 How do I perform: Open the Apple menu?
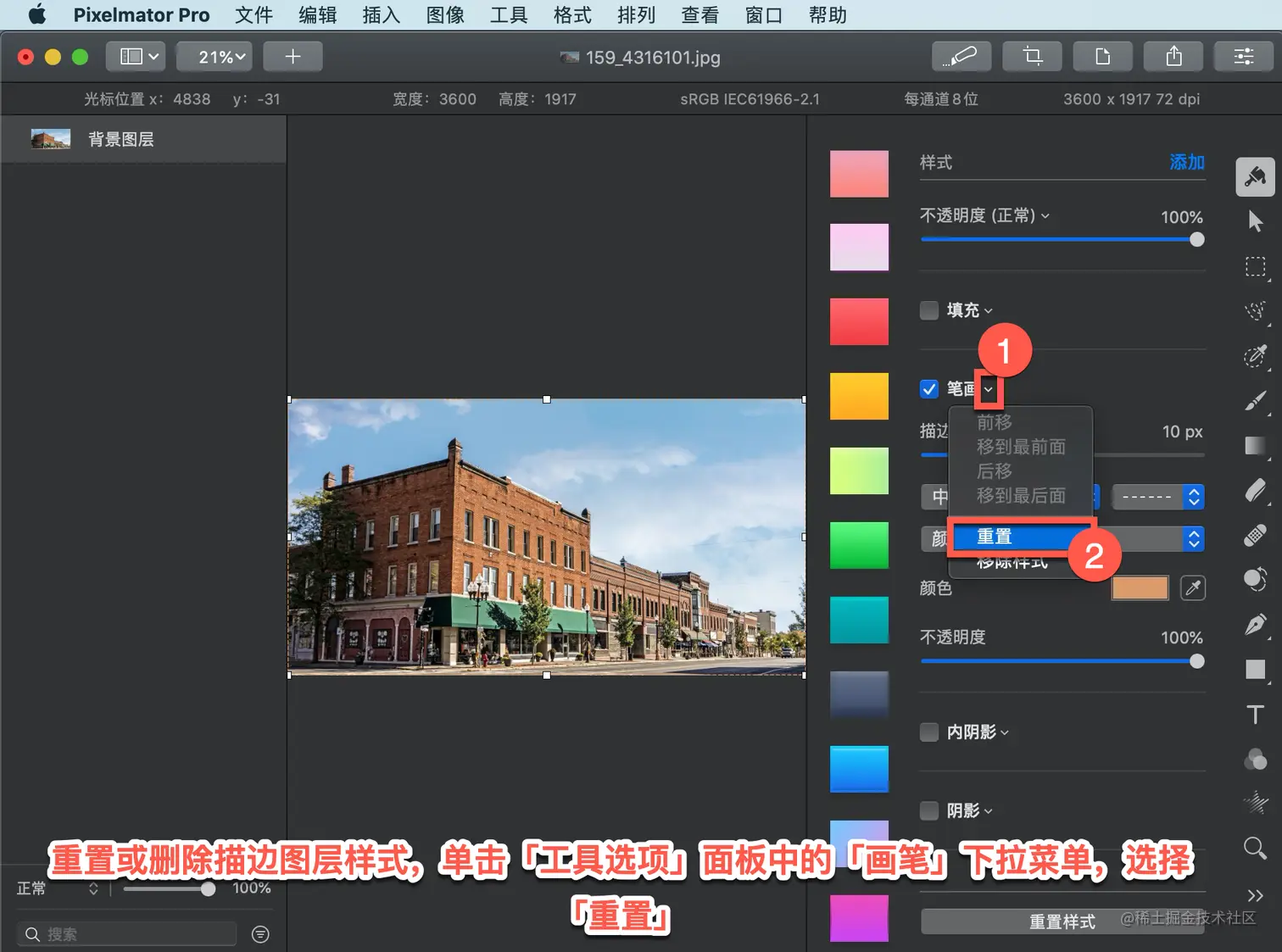[x=36, y=14]
